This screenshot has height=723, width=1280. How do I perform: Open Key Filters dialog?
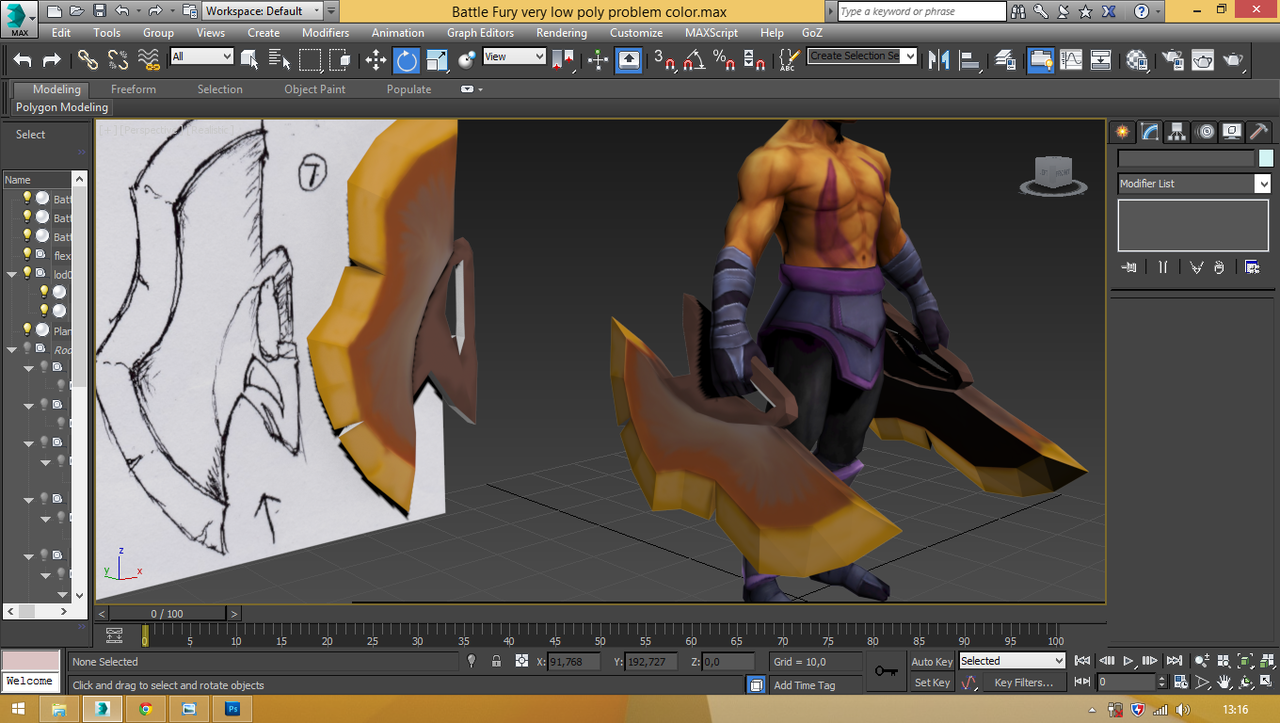coord(1024,683)
